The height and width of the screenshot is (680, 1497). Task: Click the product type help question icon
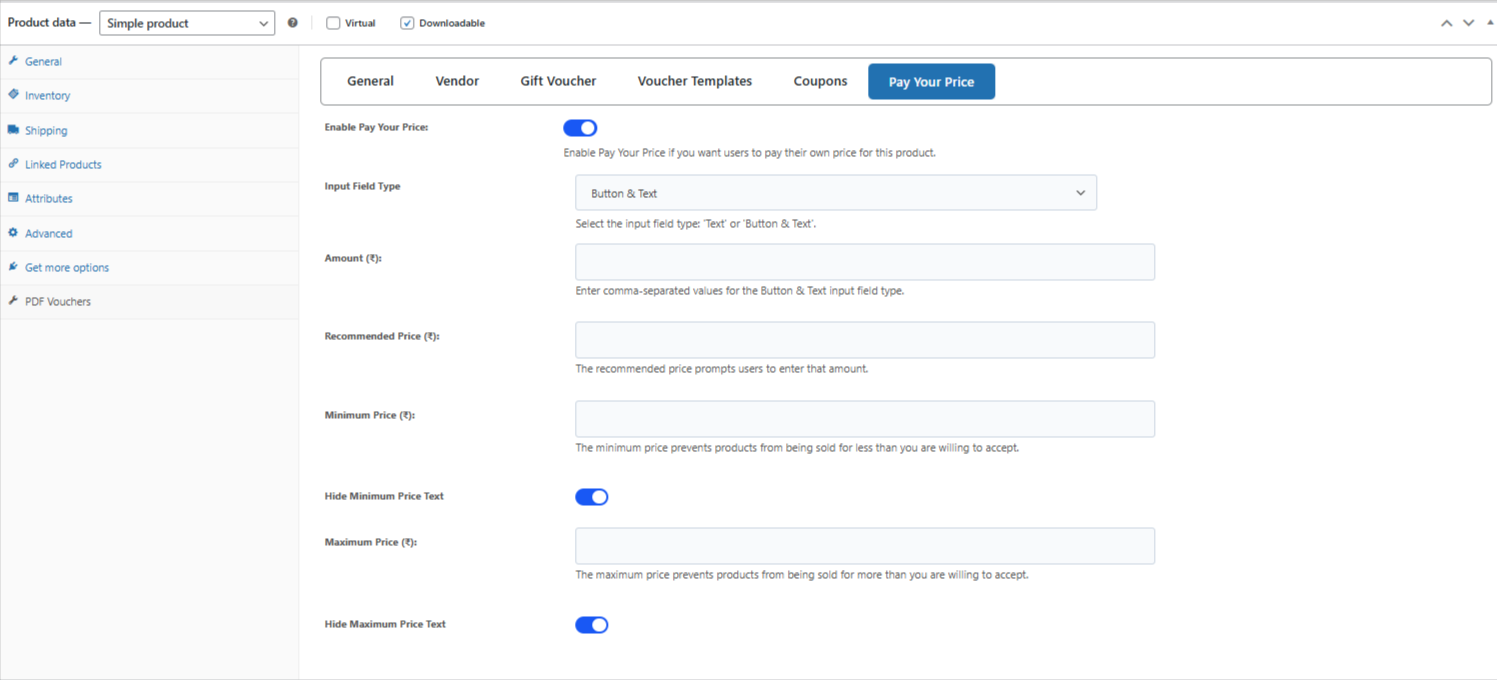pyautogui.click(x=293, y=23)
